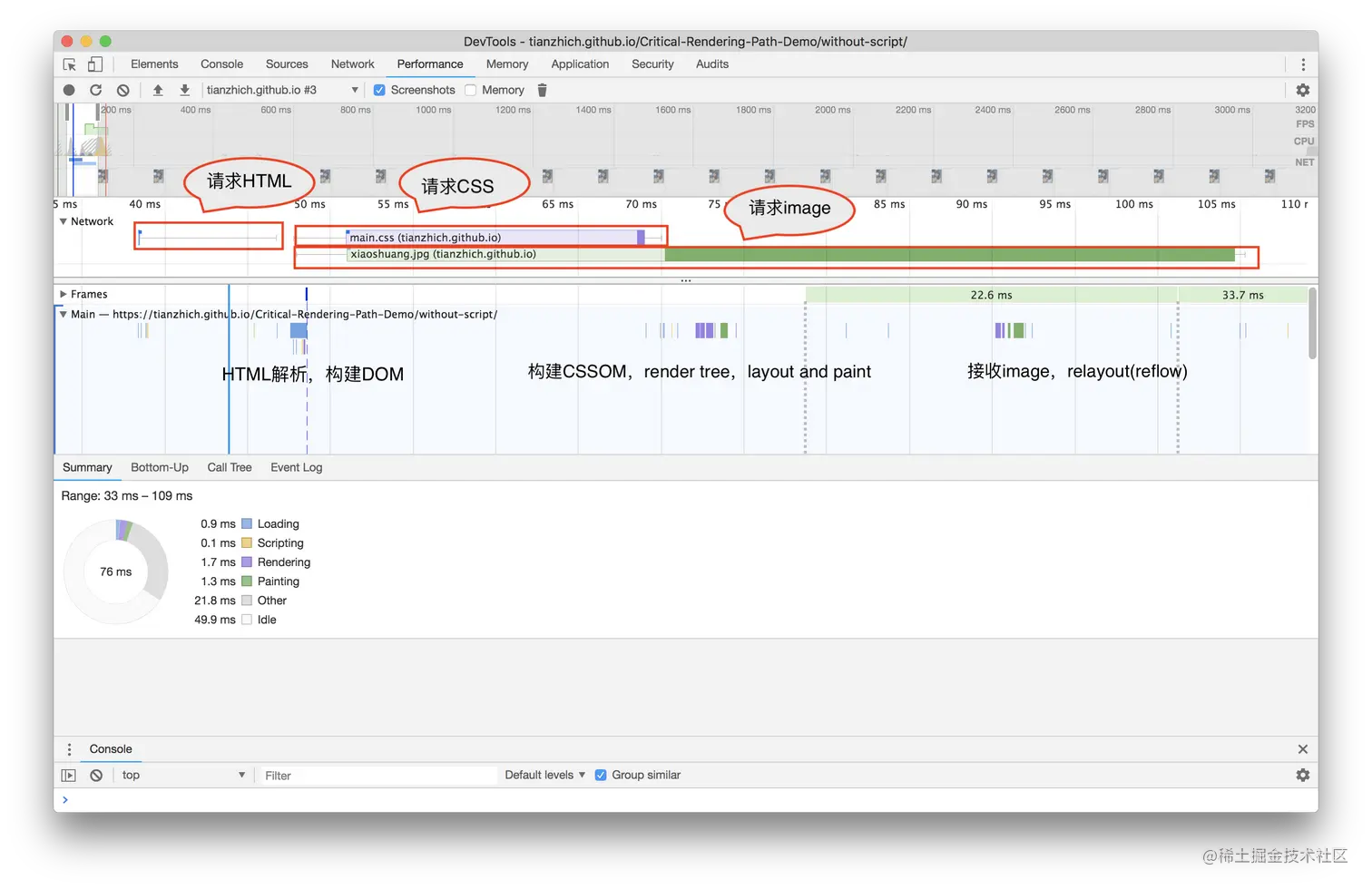Image resolution: width=1372 pixels, height=889 pixels.
Task: Click the 76 ms donut chart
Action: [116, 571]
